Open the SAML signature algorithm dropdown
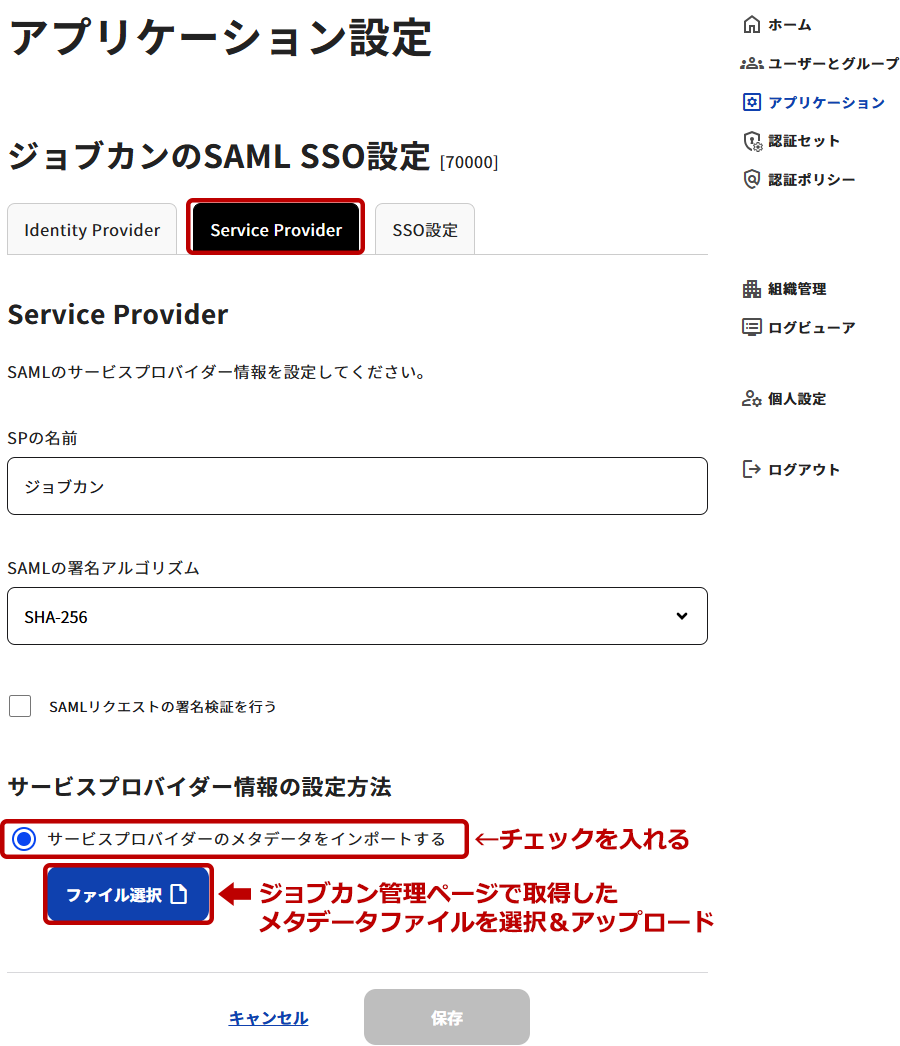 tap(357, 616)
